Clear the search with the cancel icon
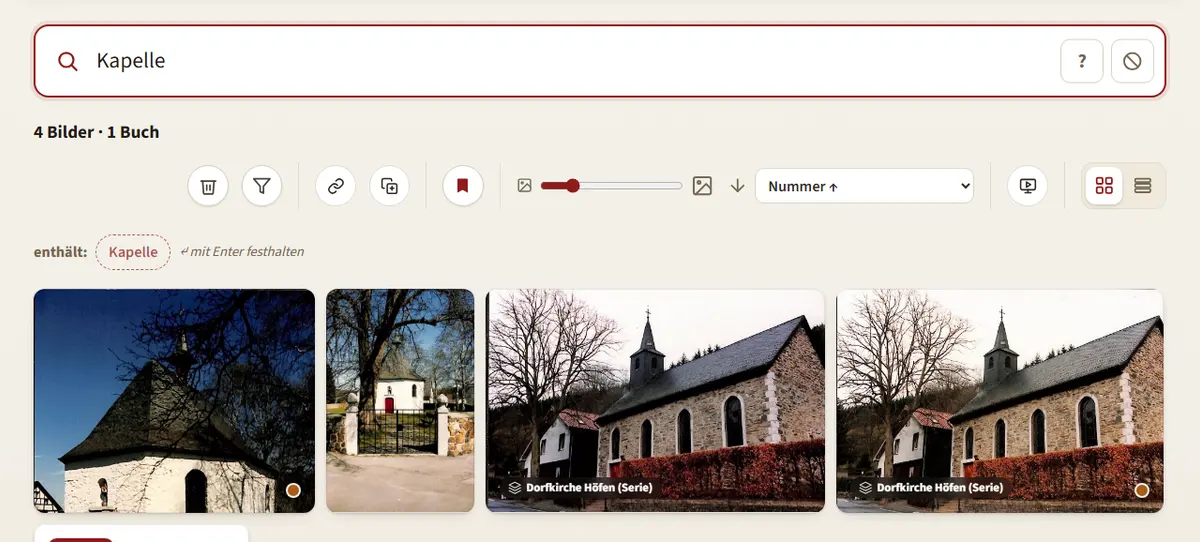Image resolution: width=1200 pixels, height=542 pixels. (x=1132, y=61)
